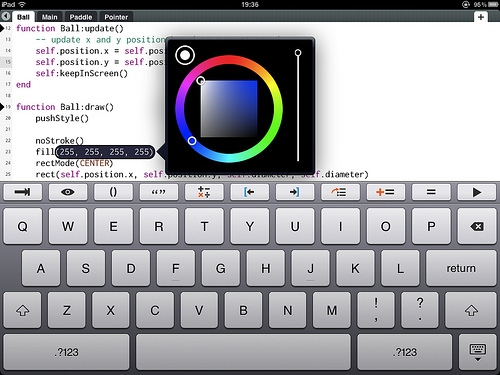Tap the Wi-Fi icon in status bar
This screenshot has height=375, width=500.
22,4
